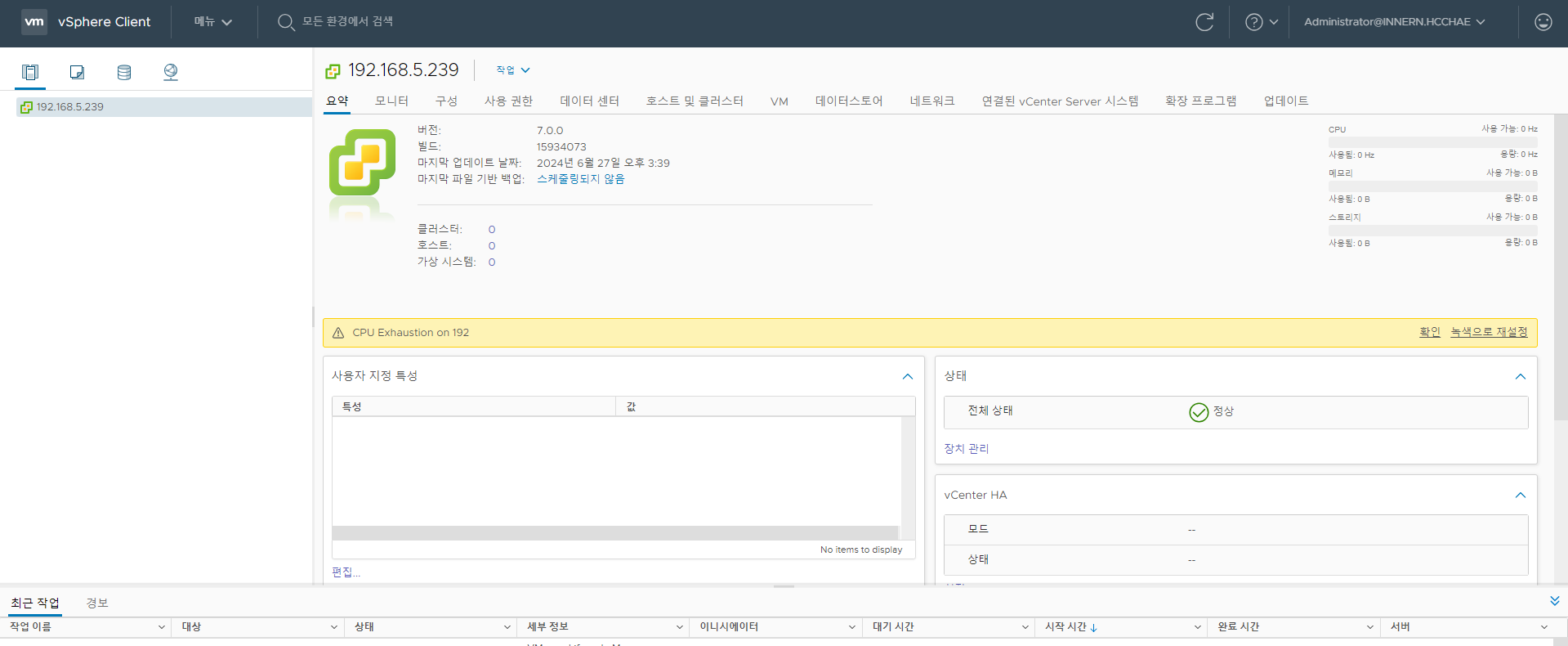Switch to the VM tab

[x=779, y=101]
